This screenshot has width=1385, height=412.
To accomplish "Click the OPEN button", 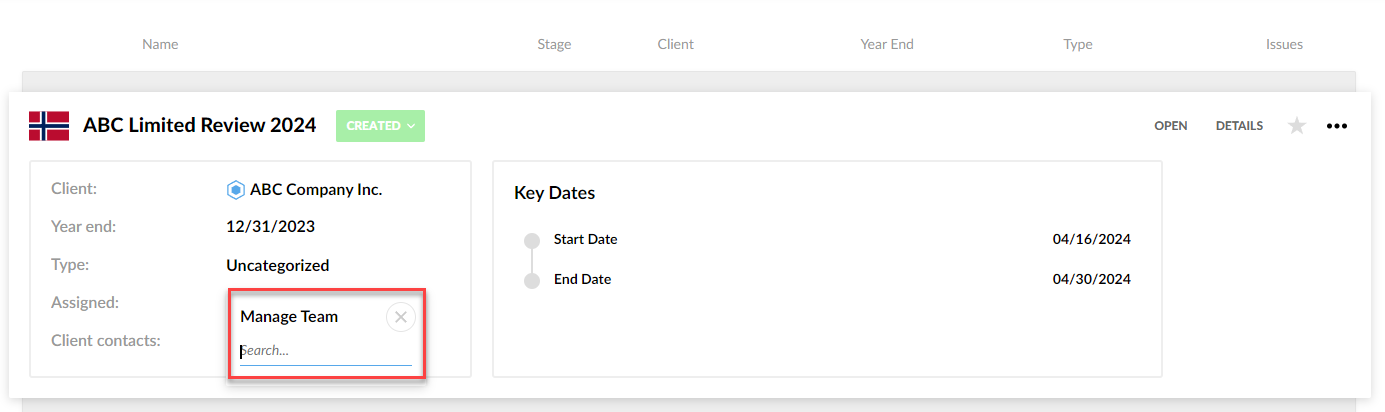I will pyautogui.click(x=1171, y=126).
